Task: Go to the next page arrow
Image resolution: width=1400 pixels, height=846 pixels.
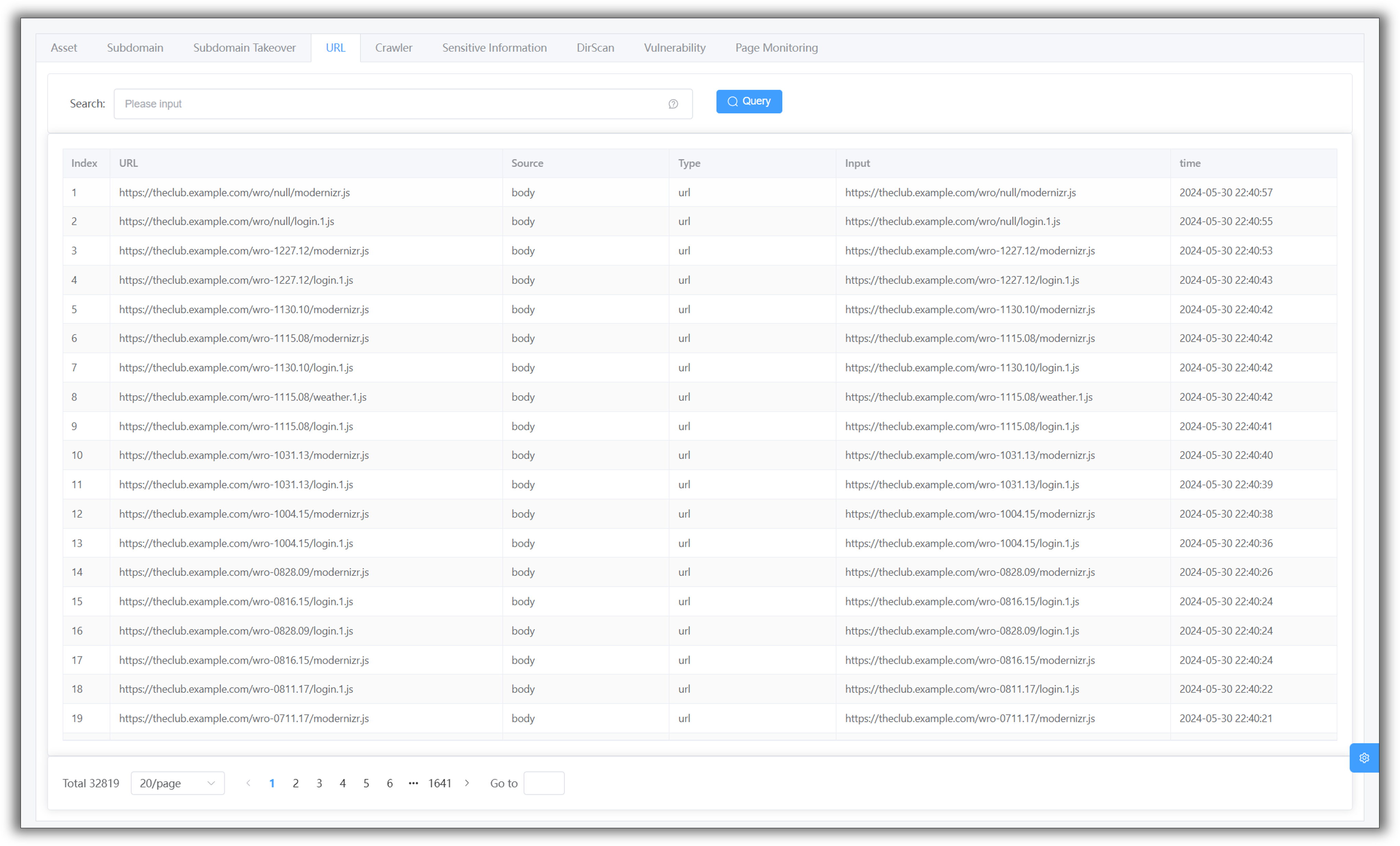Action: tap(467, 783)
